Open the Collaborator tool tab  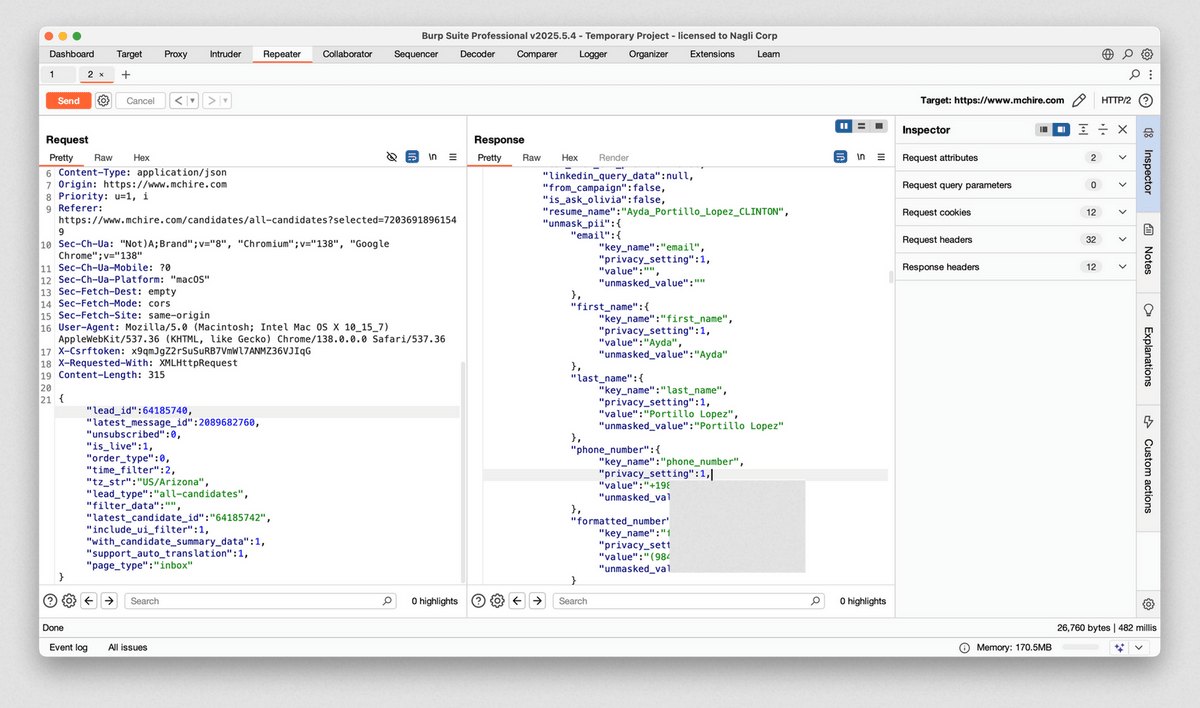(347, 54)
